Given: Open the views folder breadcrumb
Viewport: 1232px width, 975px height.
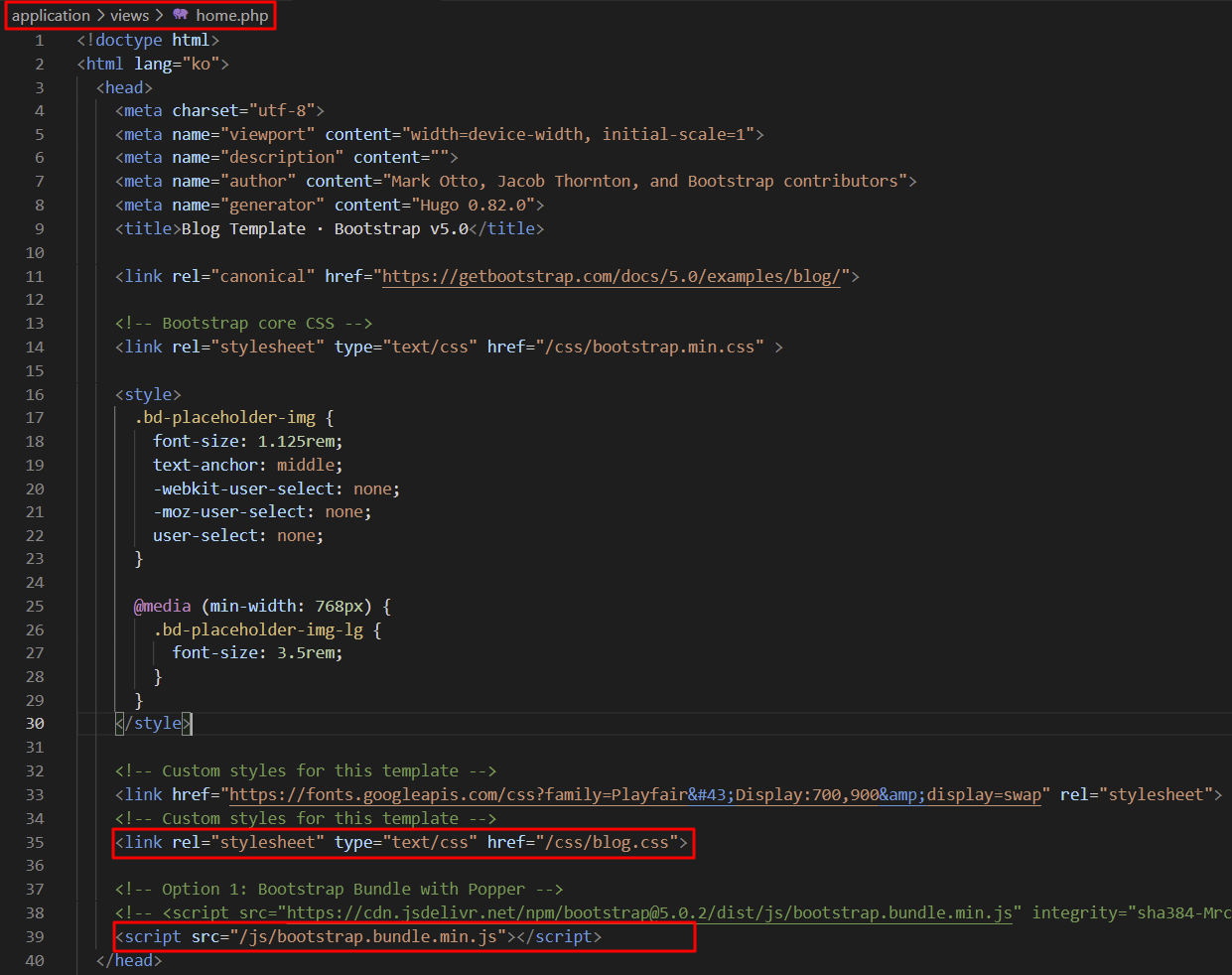Looking at the screenshot, I should pyautogui.click(x=129, y=15).
